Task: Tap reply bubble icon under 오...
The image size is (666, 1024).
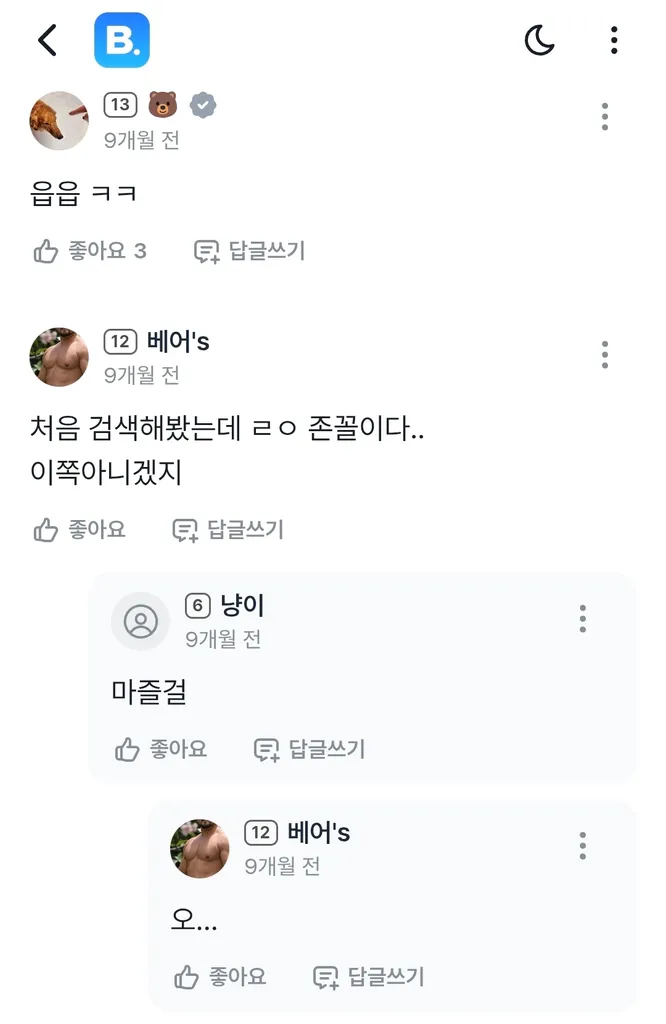Action: 326,977
